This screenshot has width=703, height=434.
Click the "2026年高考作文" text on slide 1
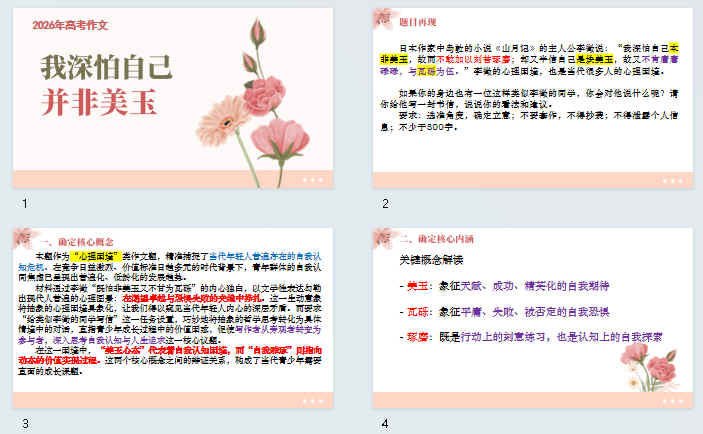click(71, 25)
